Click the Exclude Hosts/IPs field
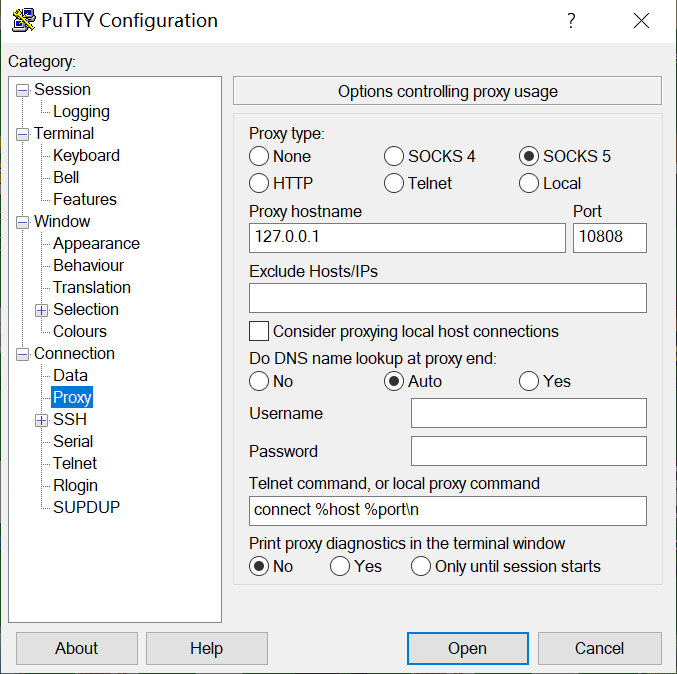Viewport: 677px width, 674px height. pos(447,298)
